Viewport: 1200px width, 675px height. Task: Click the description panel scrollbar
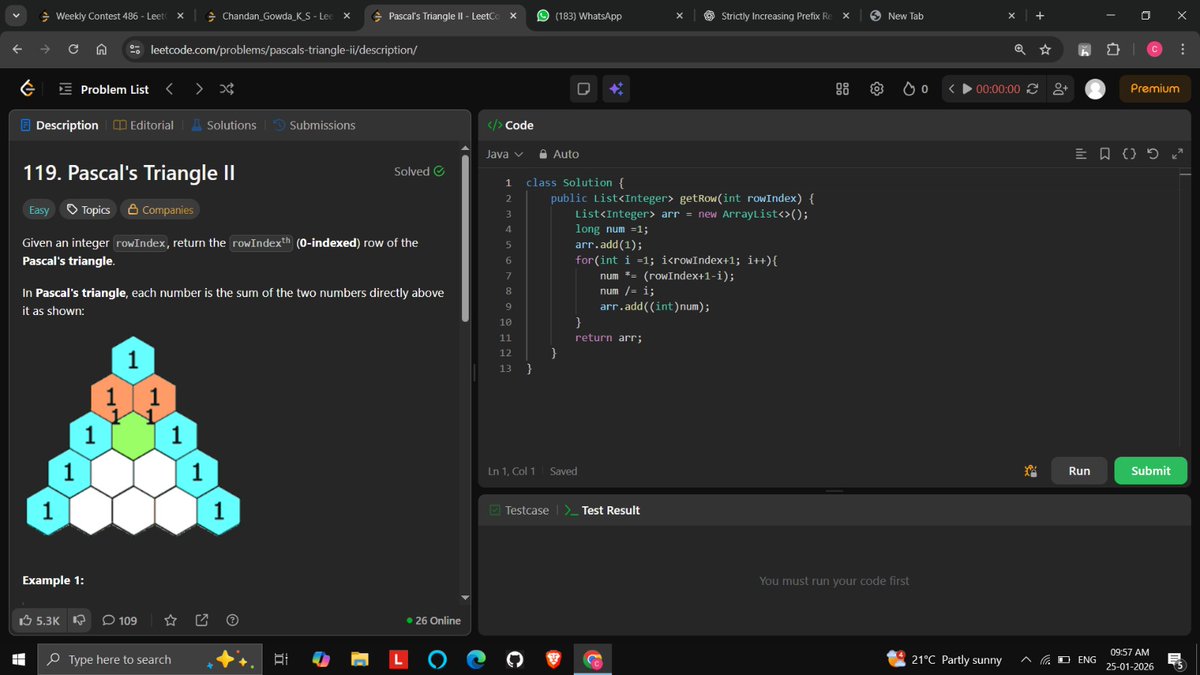(464, 238)
